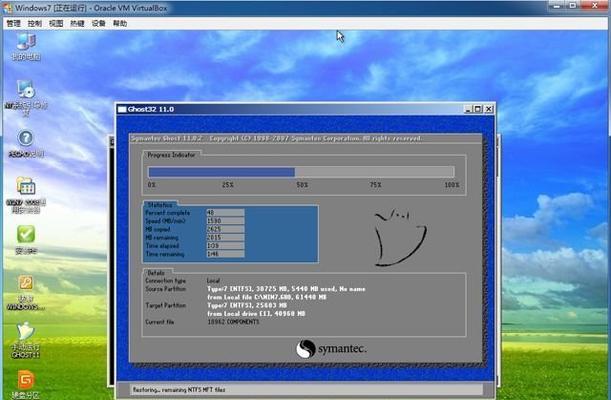Click the unfilled part of the progress bar
611x400 pixels.
[x=374, y=172]
